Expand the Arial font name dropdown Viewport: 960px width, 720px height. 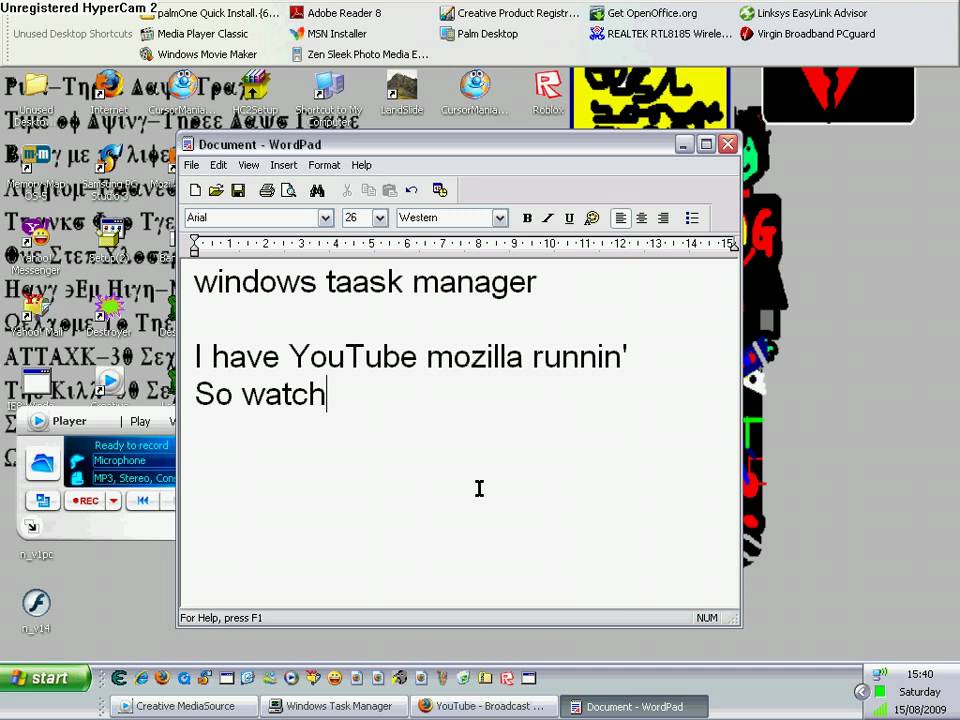click(x=326, y=218)
